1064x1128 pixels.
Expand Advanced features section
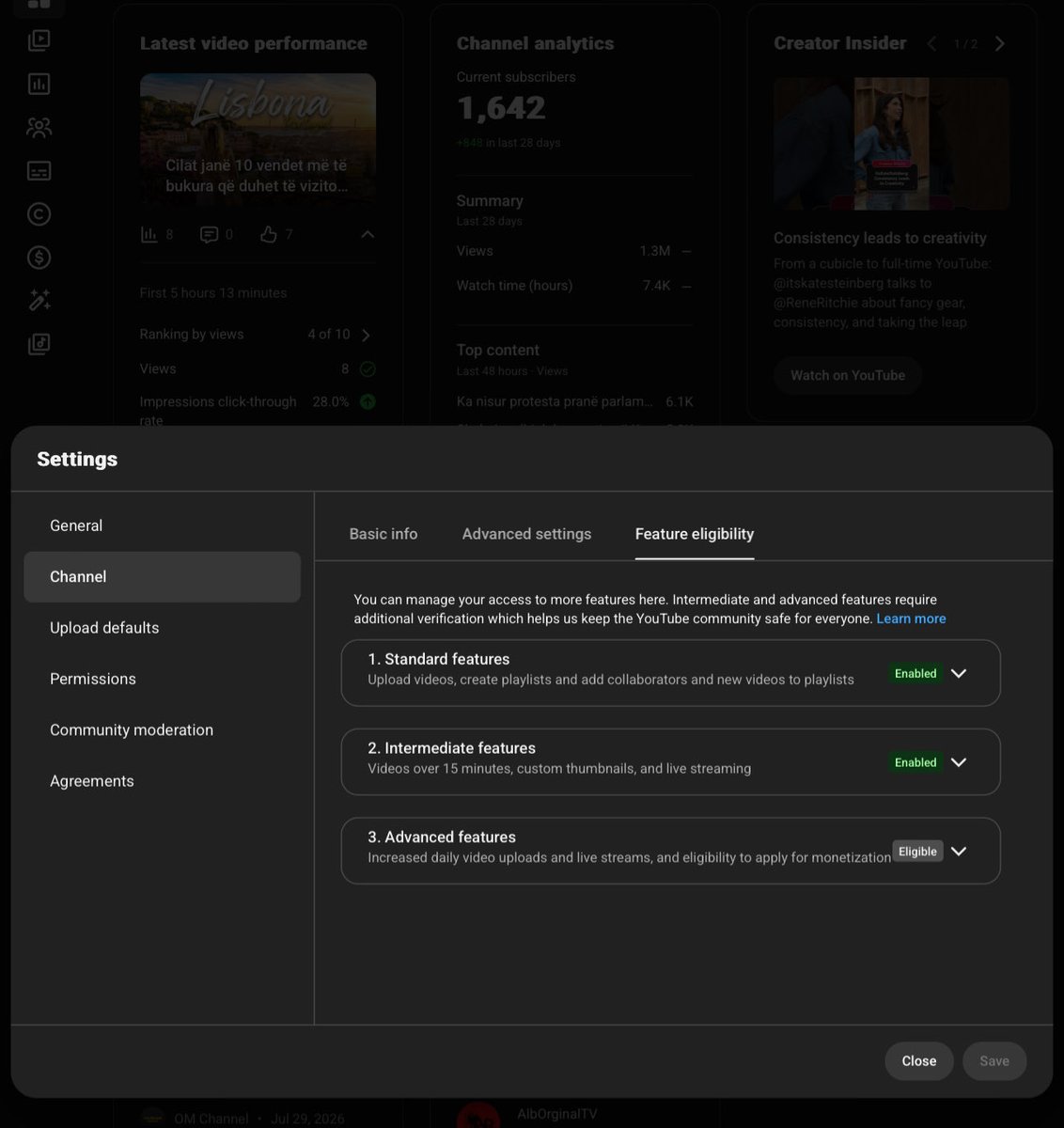(x=959, y=851)
